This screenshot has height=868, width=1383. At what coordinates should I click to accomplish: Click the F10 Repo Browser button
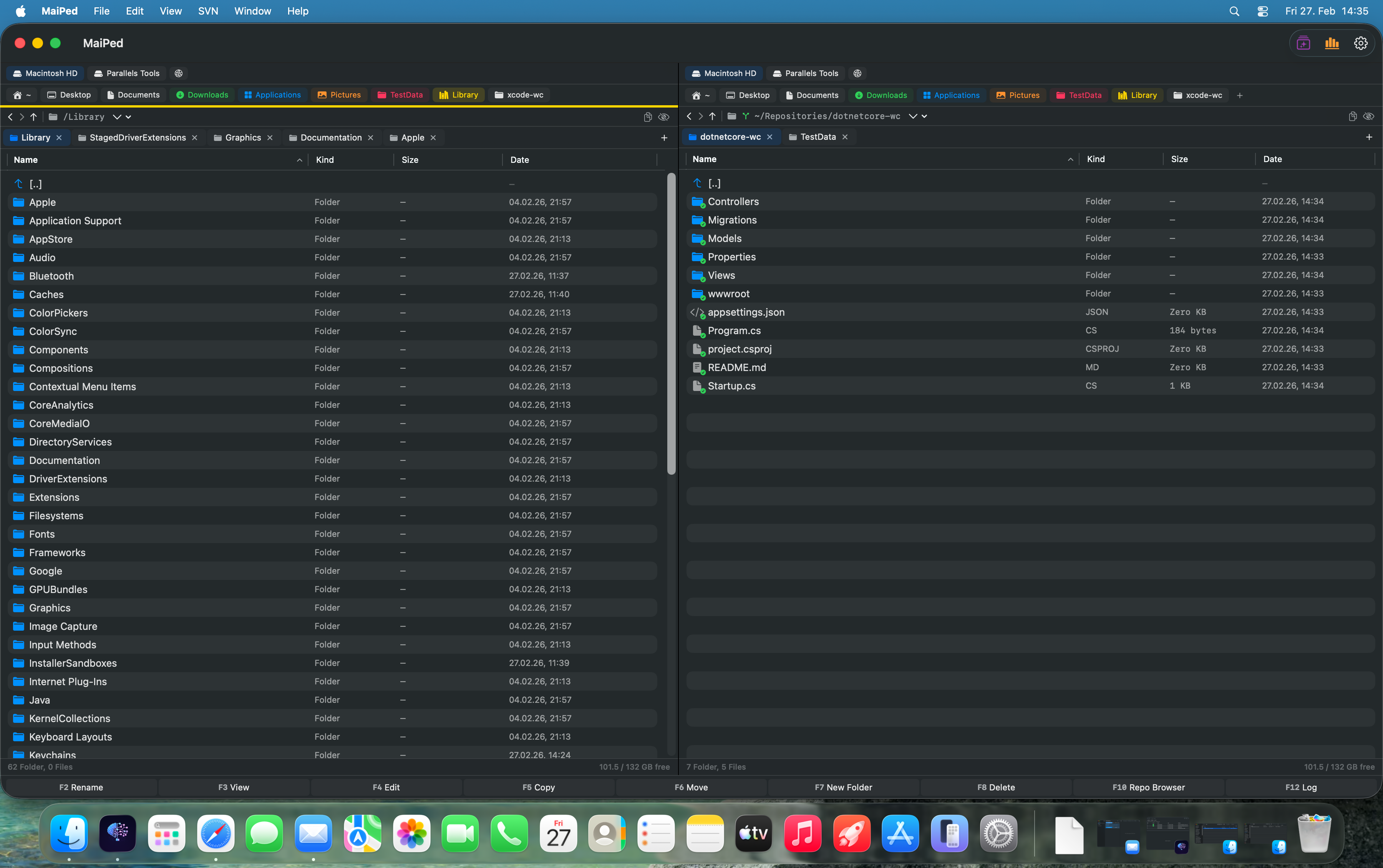pyautogui.click(x=1148, y=787)
